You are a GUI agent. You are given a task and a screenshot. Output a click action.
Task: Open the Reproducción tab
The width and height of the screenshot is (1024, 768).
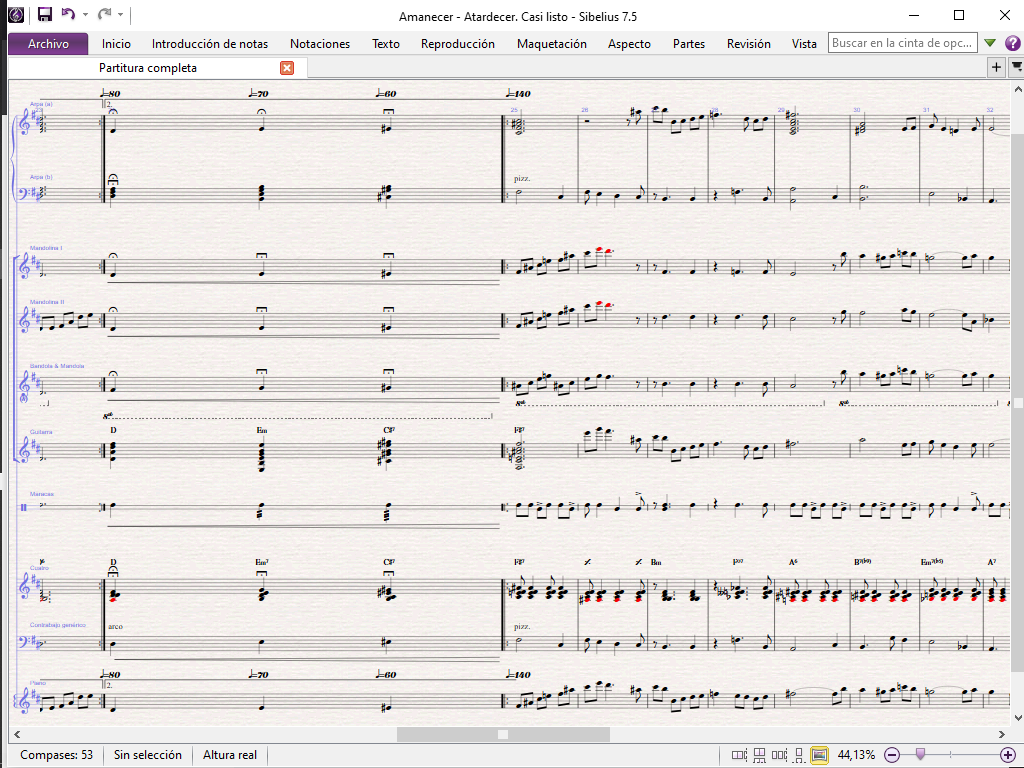pyautogui.click(x=458, y=44)
